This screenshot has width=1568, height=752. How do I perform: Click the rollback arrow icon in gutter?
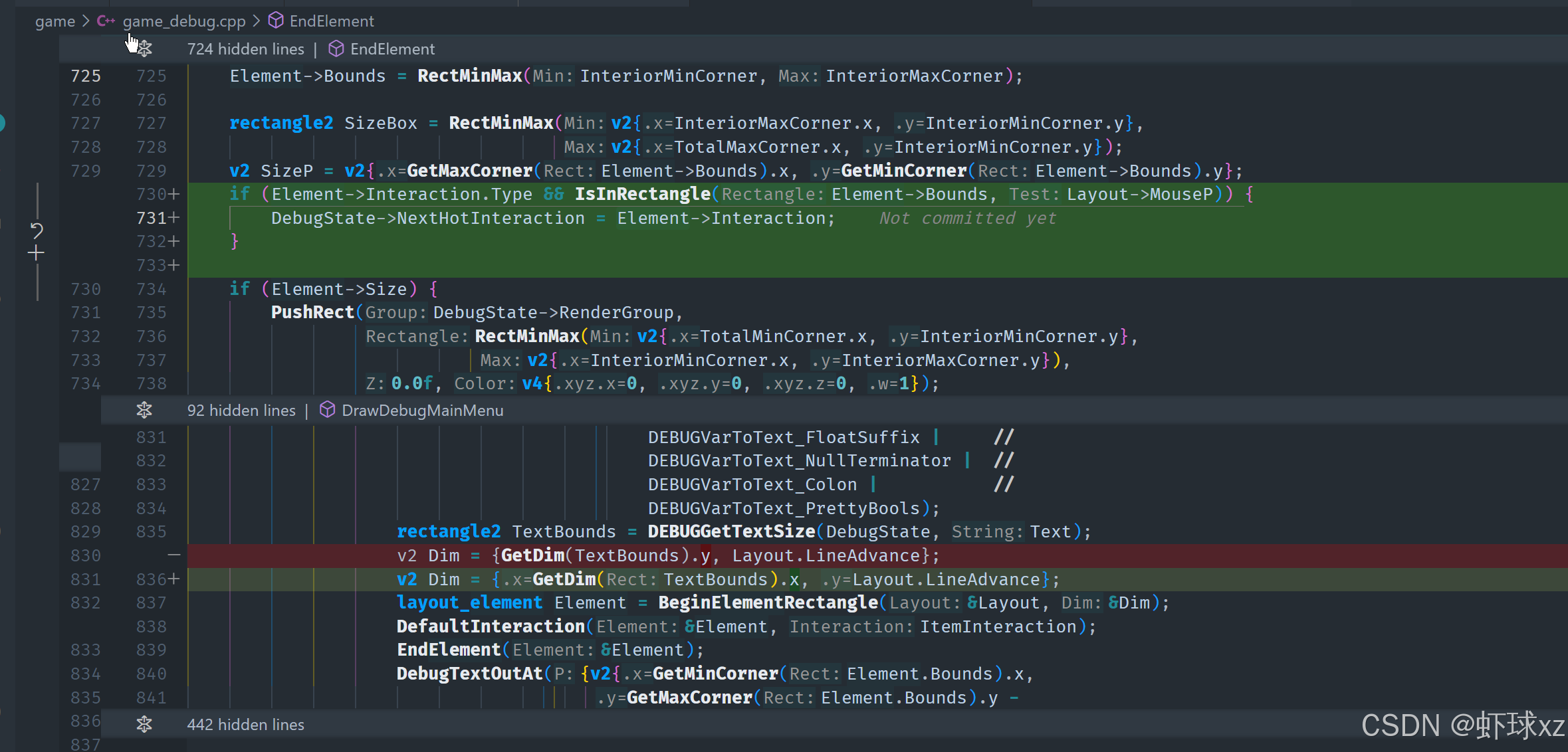(37, 231)
